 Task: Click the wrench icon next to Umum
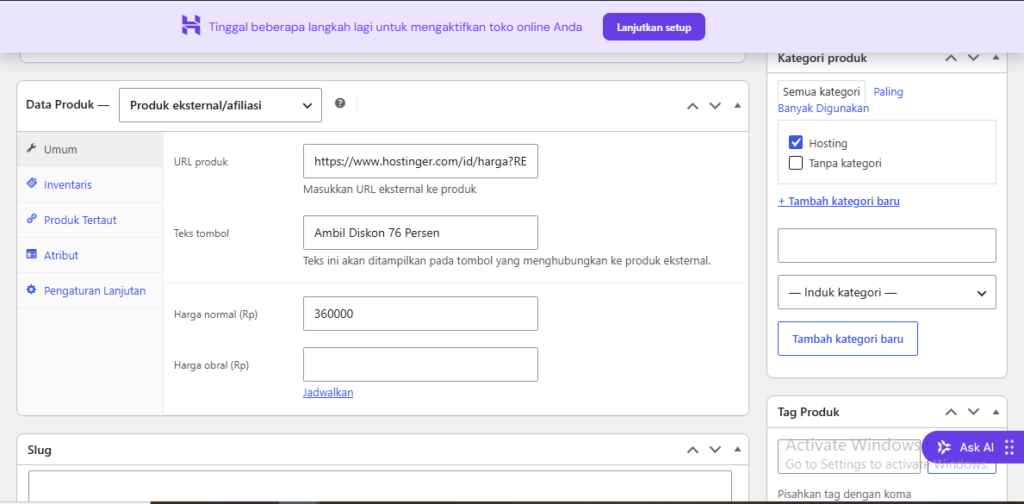(x=31, y=149)
